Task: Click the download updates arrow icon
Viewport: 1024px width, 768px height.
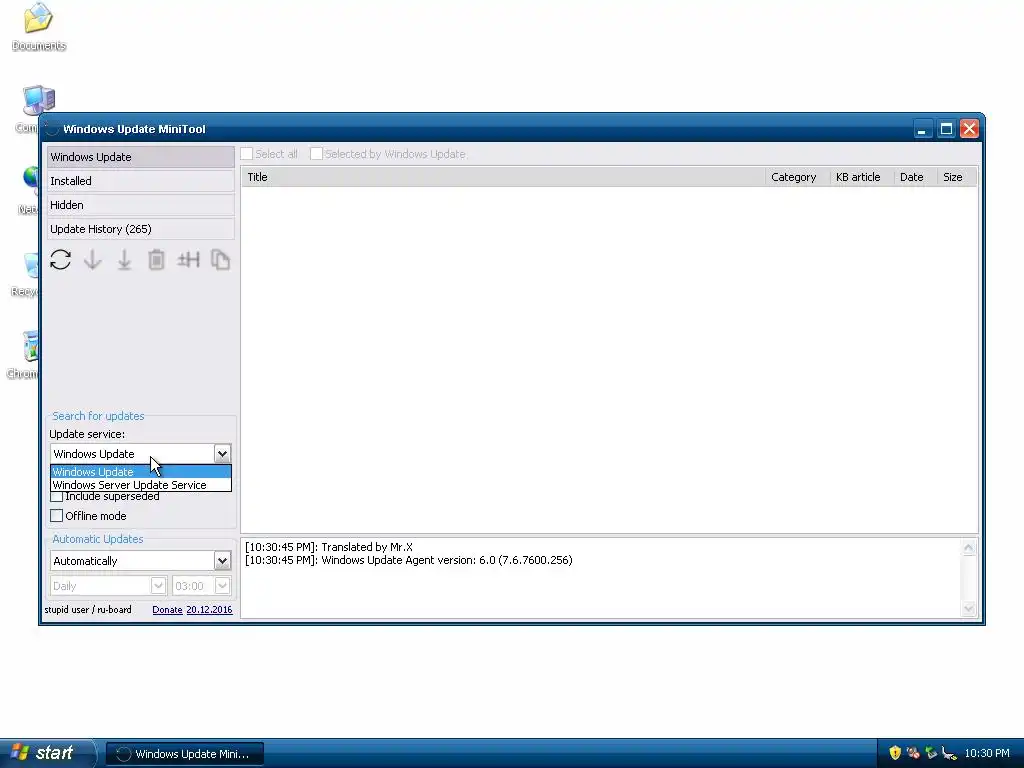Action: [x=93, y=260]
